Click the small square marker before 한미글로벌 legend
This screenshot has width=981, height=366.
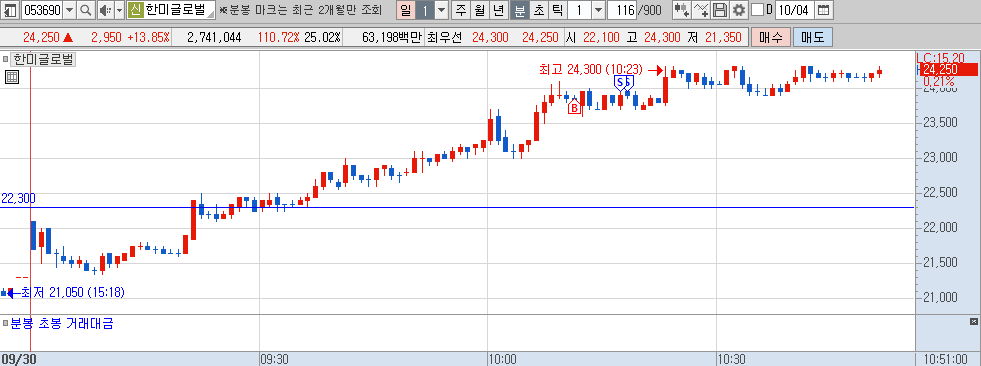tap(6, 60)
